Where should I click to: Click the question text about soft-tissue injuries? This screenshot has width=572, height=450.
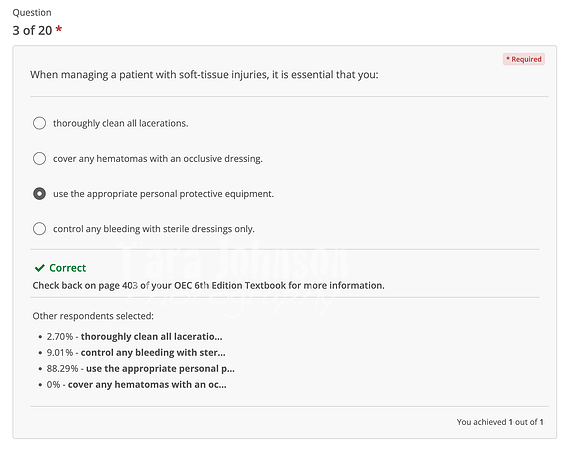tap(204, 75)
